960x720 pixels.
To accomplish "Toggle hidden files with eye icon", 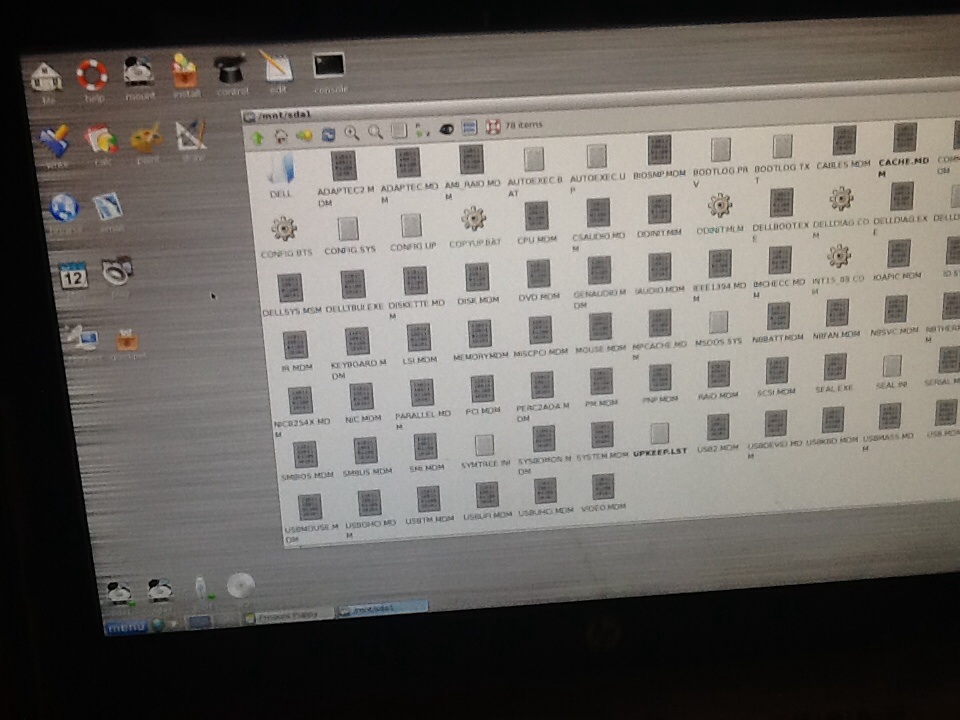I will 446,129.
